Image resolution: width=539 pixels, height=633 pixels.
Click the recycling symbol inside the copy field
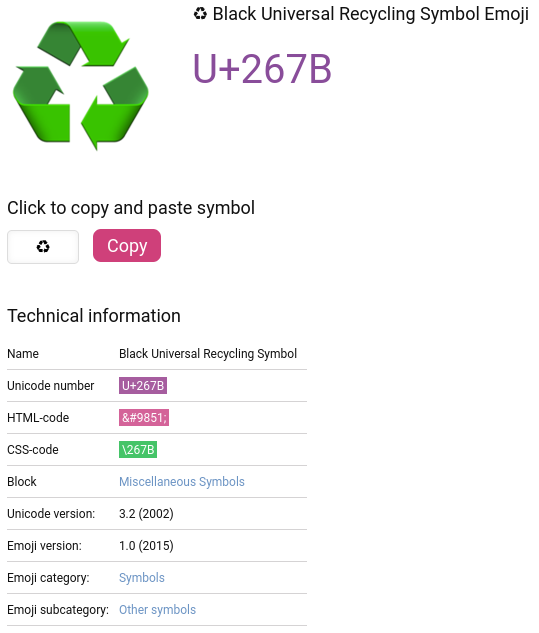pos(43,247)
